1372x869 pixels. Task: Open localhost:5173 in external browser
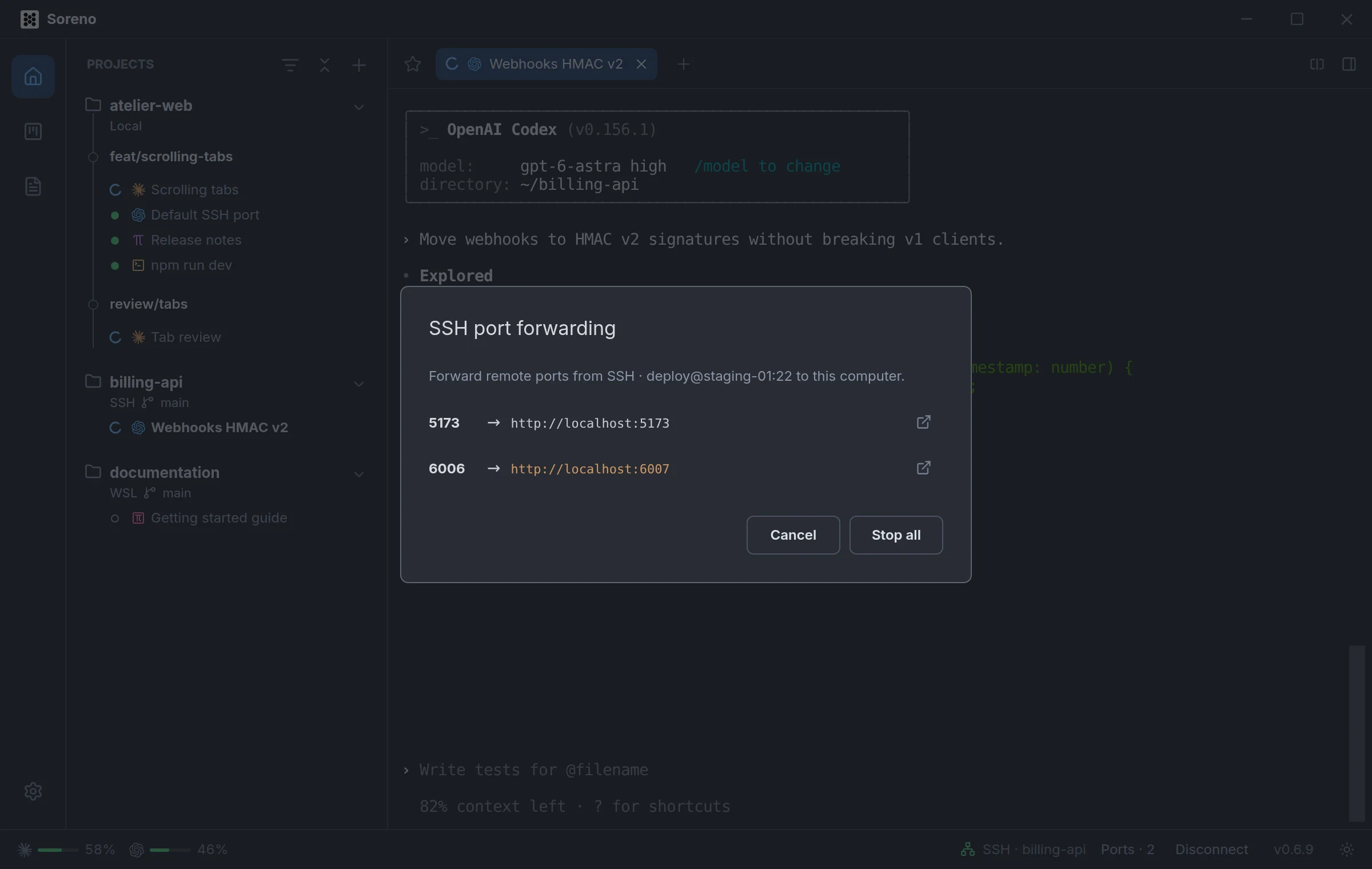[x=924, y=422]
